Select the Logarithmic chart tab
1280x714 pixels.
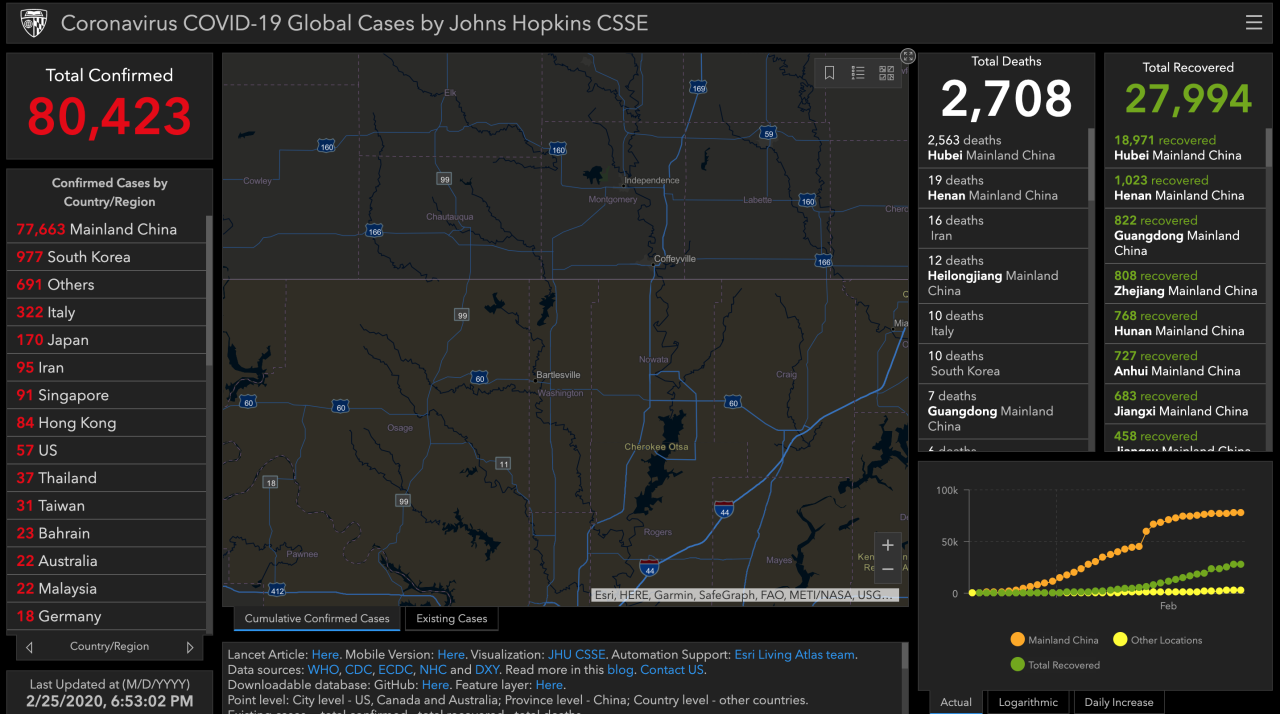tap(1028, 702)
